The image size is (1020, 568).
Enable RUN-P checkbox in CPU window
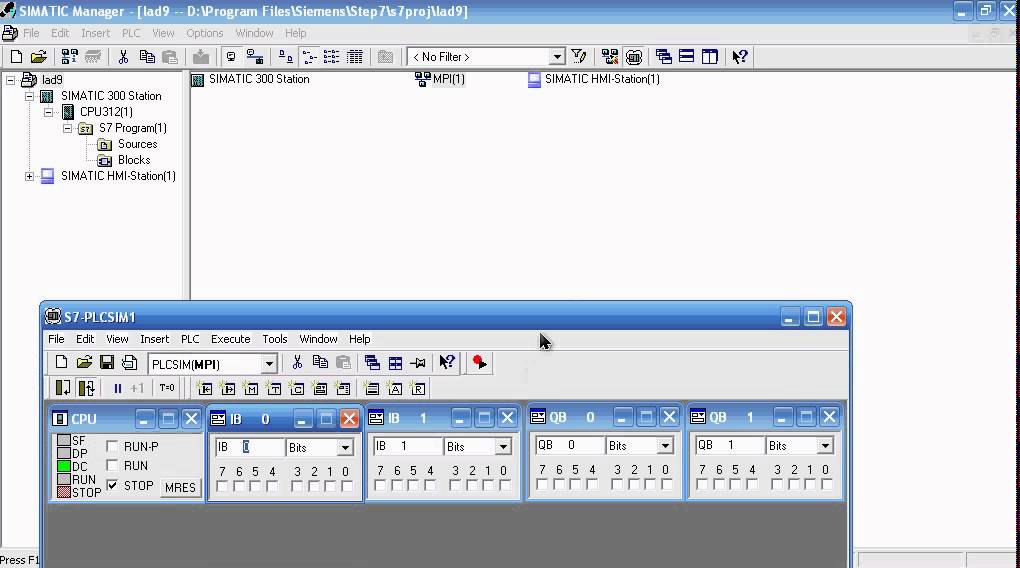pos(112,446)
